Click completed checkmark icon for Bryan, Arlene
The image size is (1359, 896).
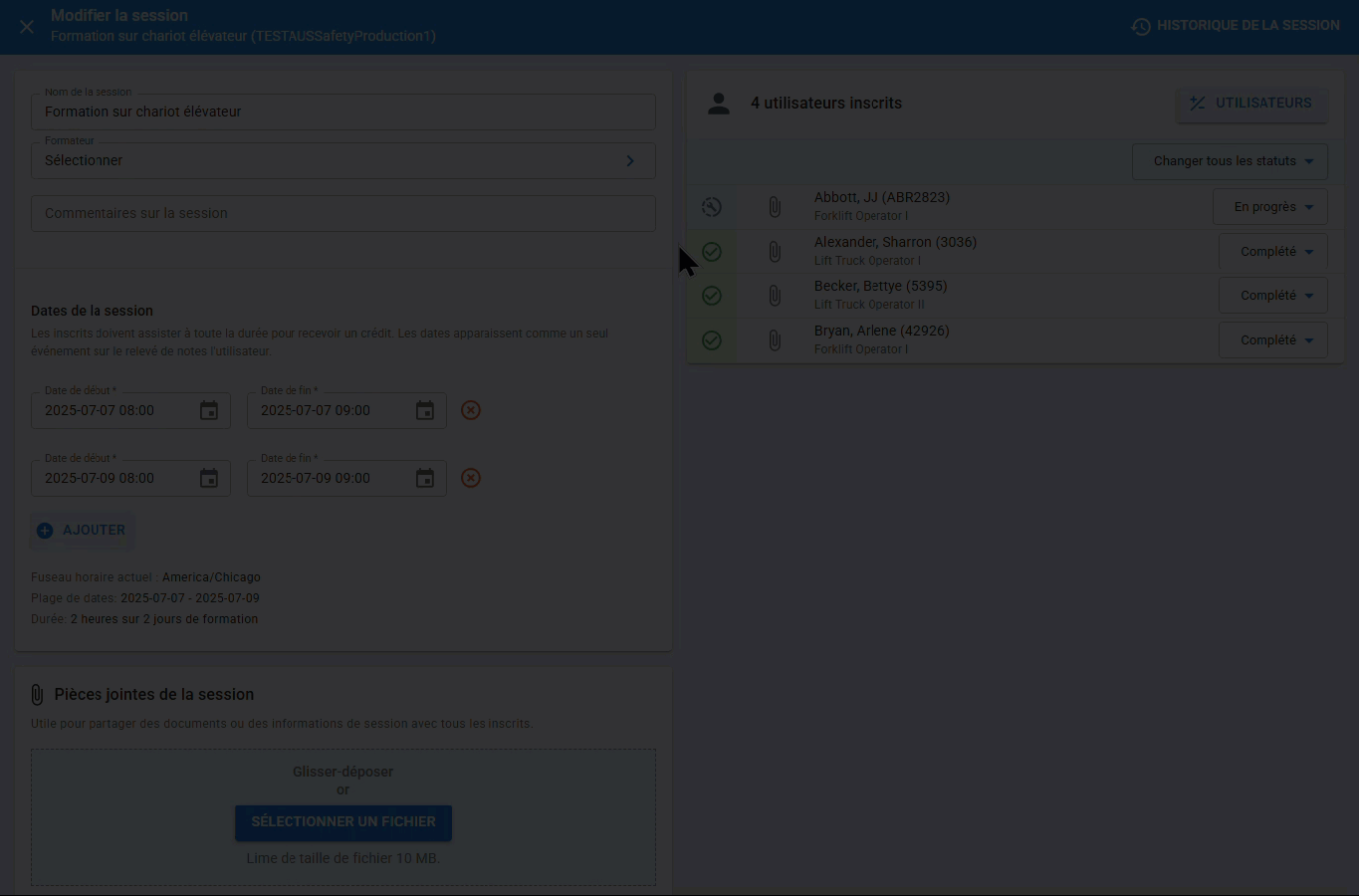click(x=711, y=340)
